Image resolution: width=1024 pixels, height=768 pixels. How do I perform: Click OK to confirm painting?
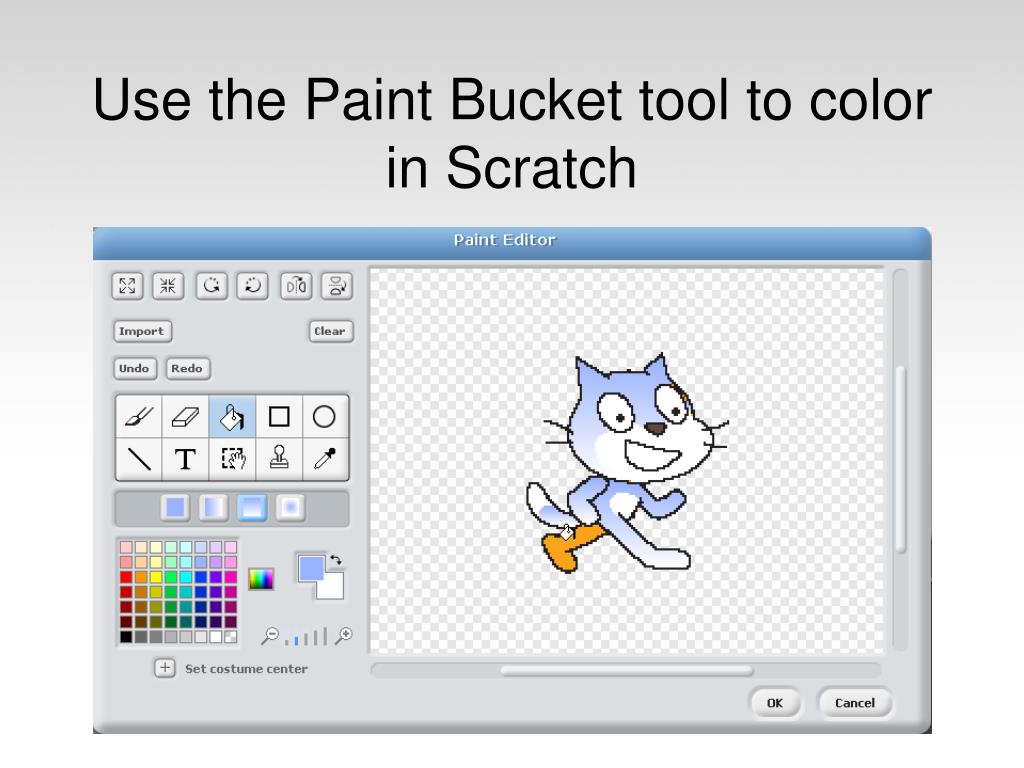[775, 703]
